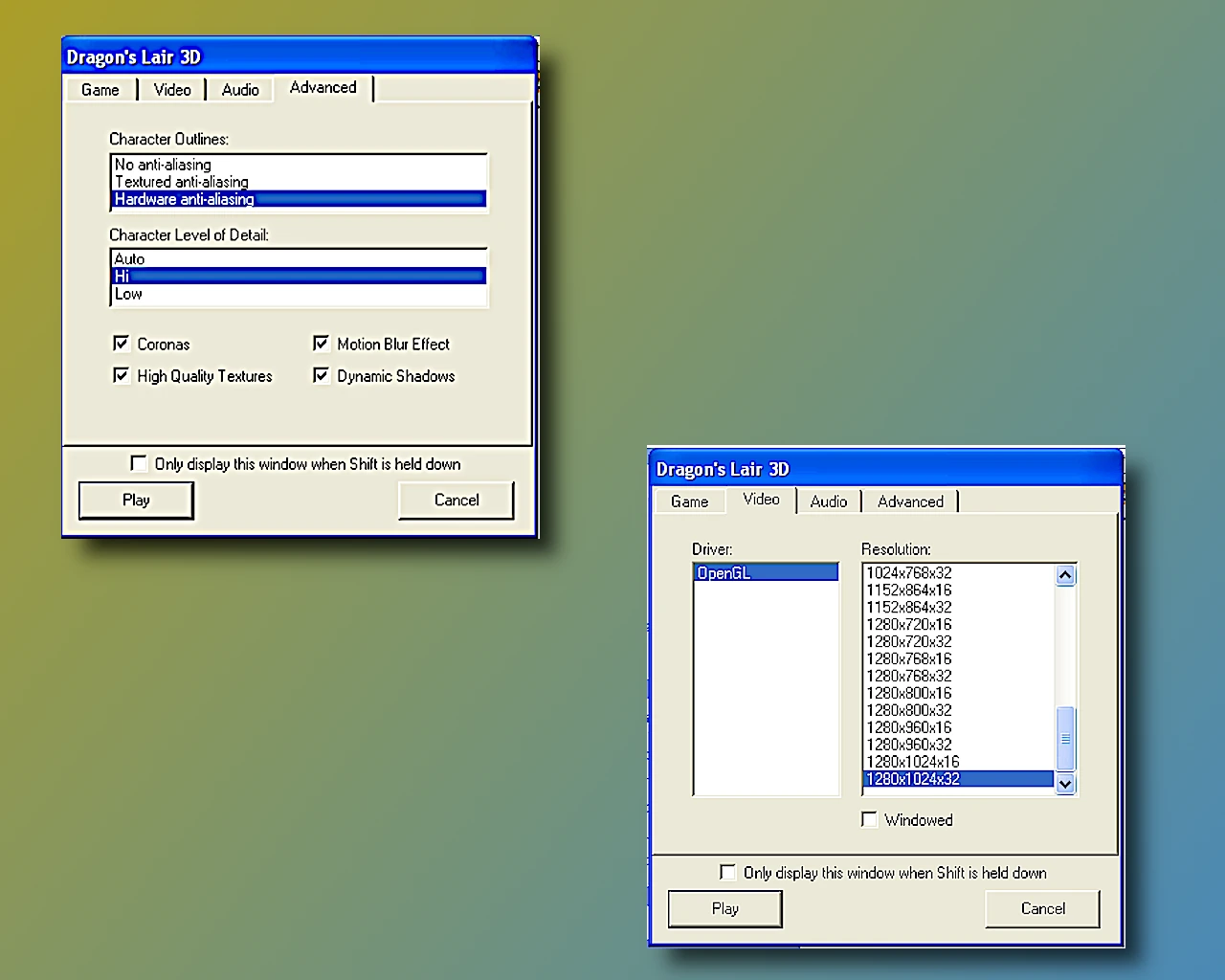
Task: Check 'Only display' box in Advanced window
Action: 139,463
